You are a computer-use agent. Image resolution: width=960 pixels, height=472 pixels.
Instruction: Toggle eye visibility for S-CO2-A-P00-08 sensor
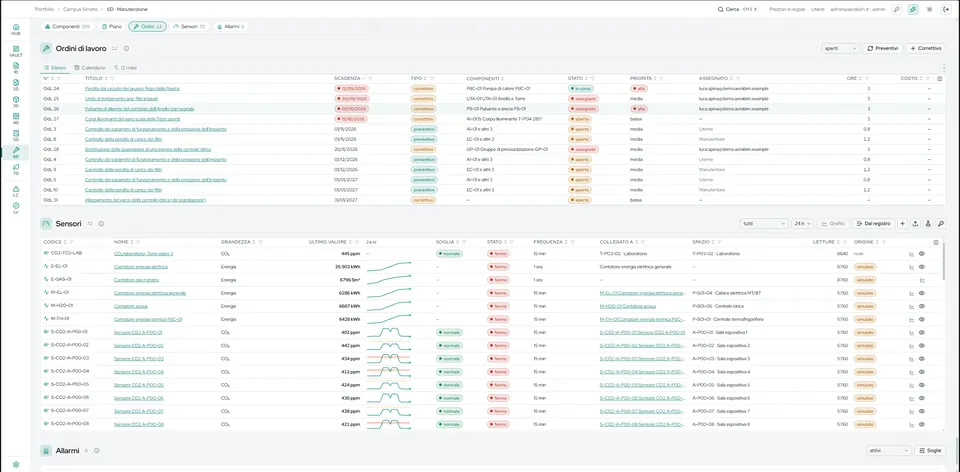coord(922,424)
